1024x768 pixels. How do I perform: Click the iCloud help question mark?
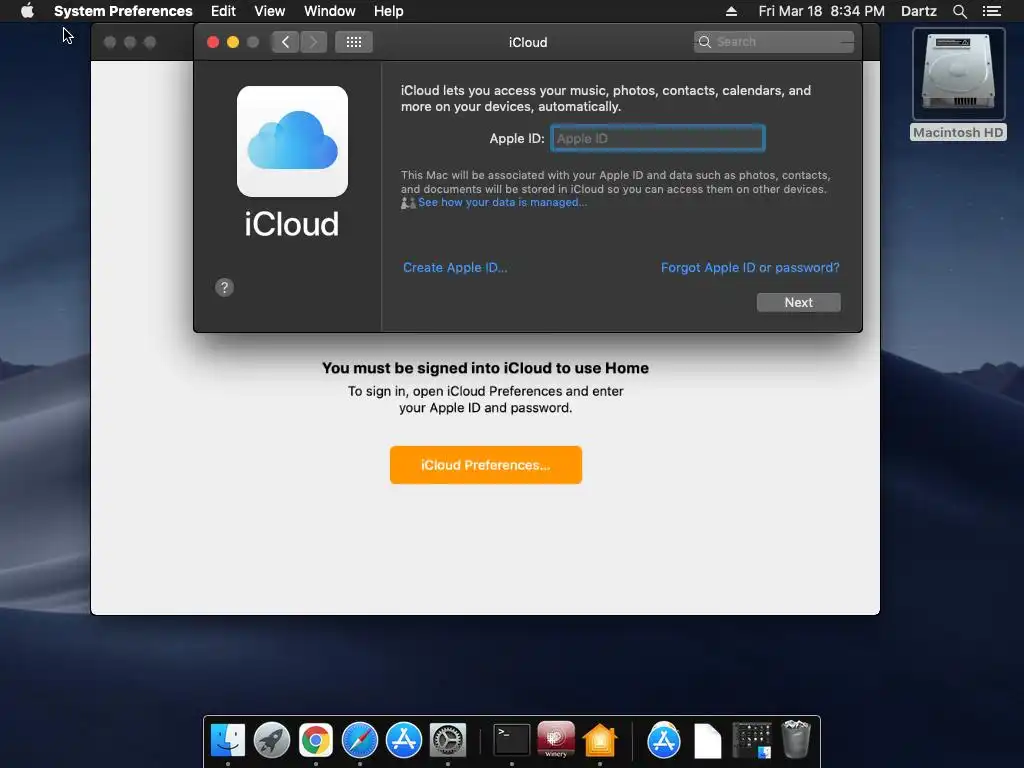click(224, 287)
